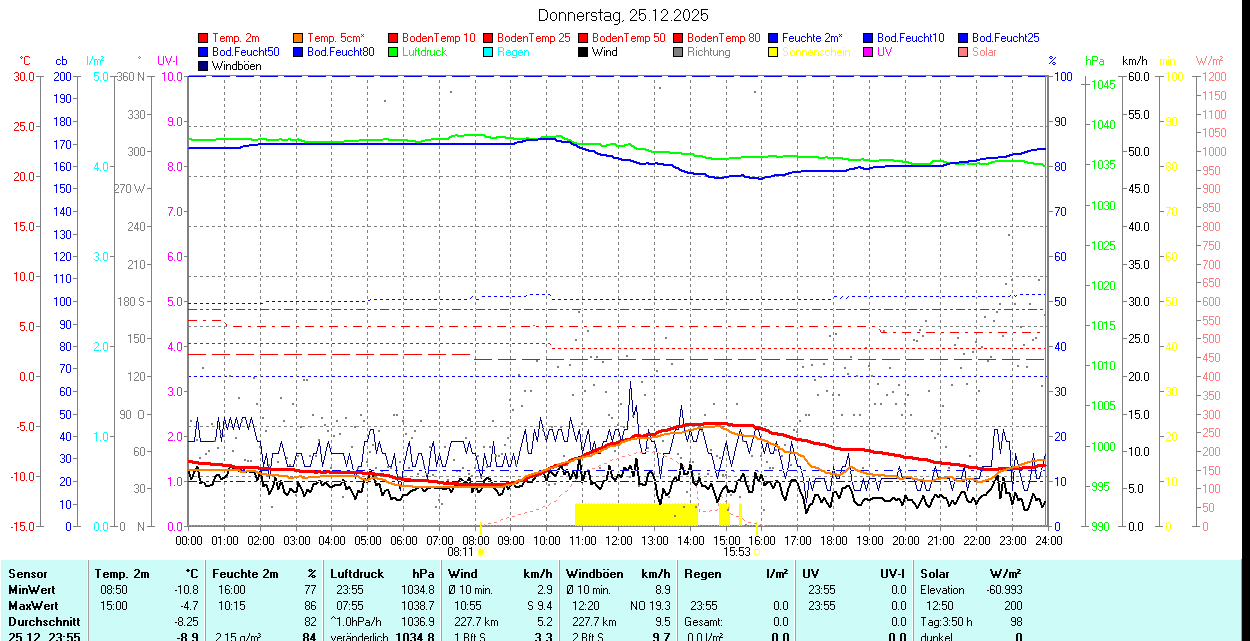Image resolution: width=1250 pixels, height=641 pixels.
Task: Select the Luftdruck column header in table
Action: click(x=357, y=574)
